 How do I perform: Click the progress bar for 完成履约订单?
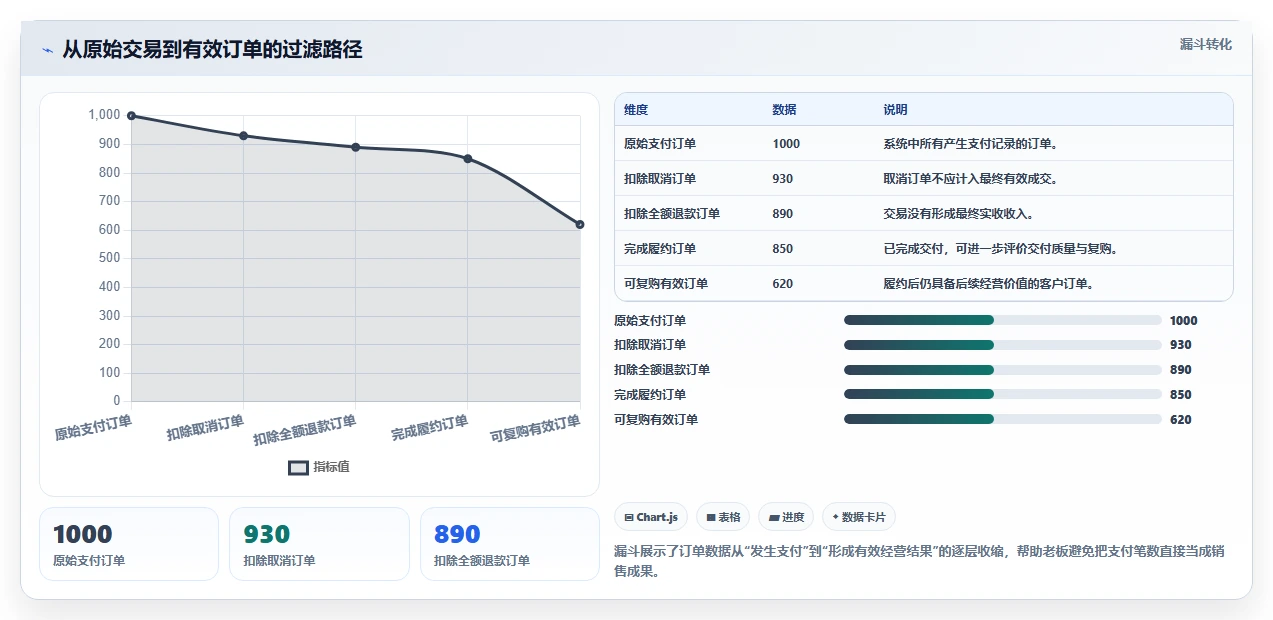tap(1003, 395)
